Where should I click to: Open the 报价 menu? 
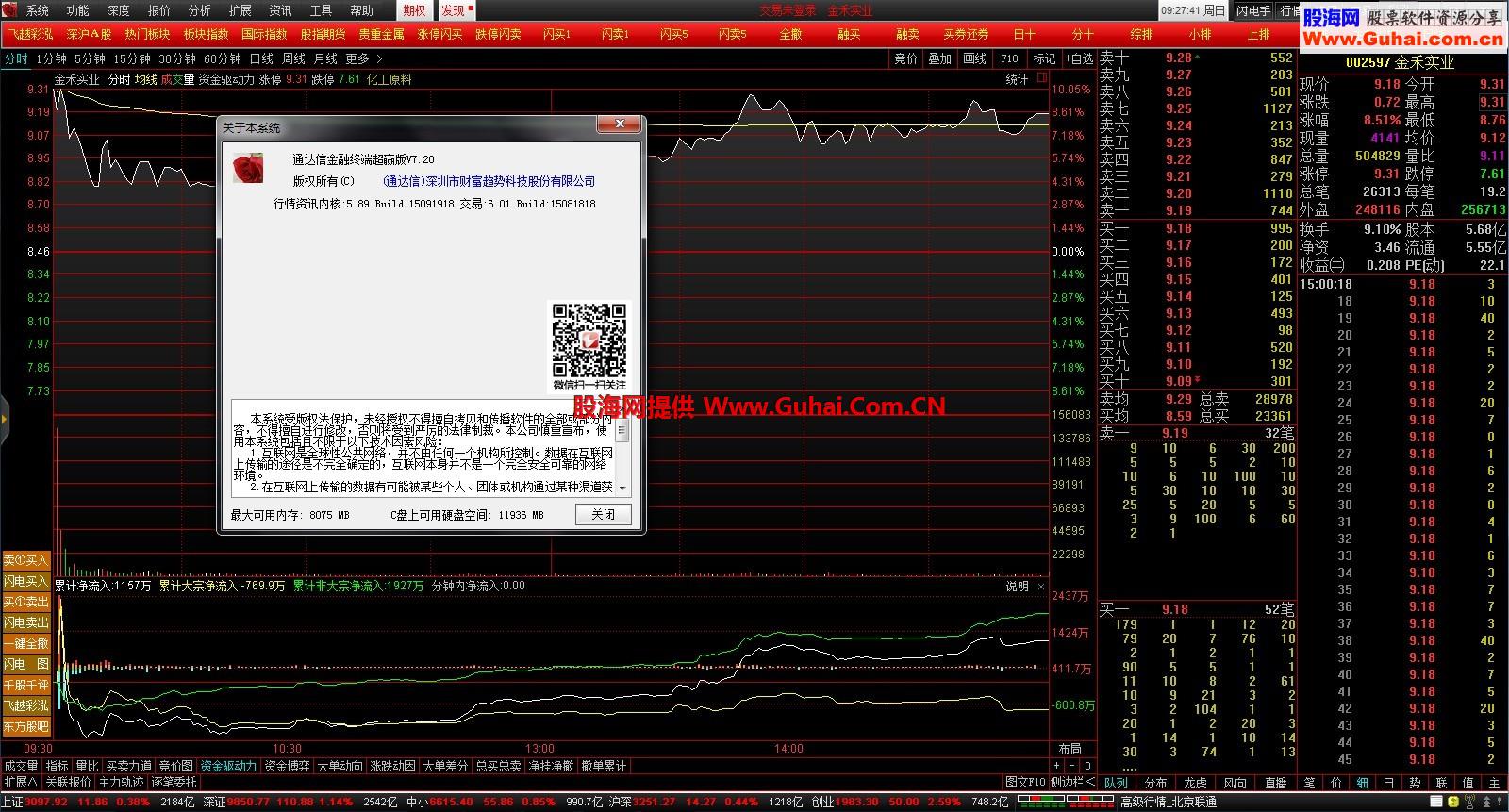pyautogui.click(x=158, y=10)
